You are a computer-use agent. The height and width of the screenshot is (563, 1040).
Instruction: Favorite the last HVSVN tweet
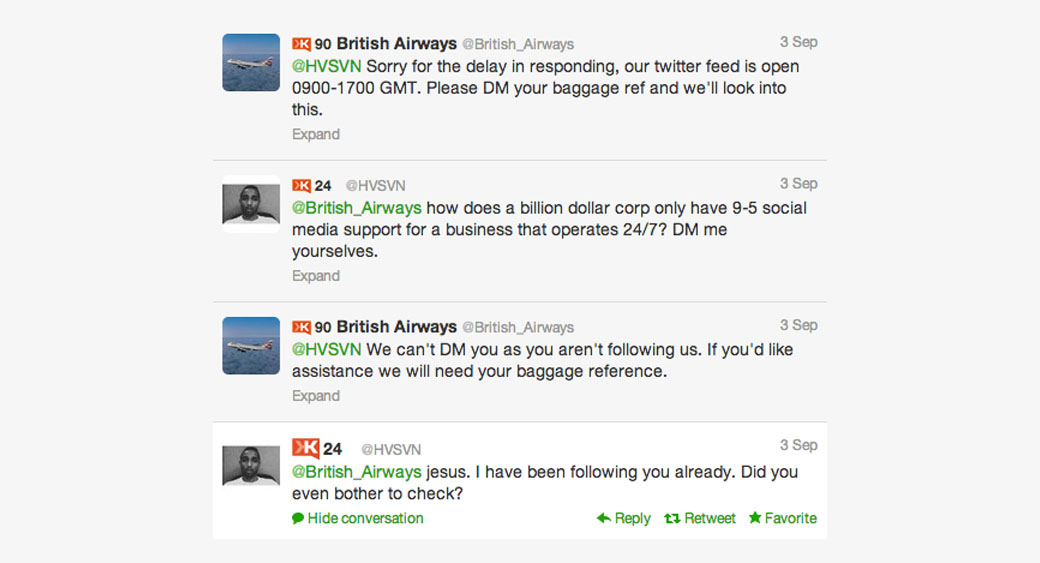782,518
